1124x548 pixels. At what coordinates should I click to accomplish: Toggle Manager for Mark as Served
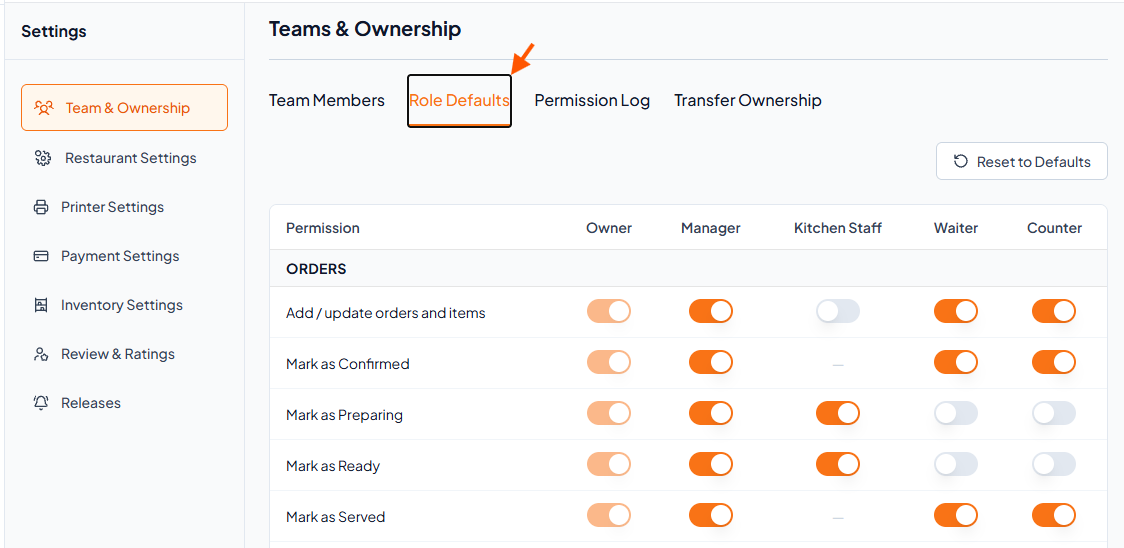coord(710,515)
